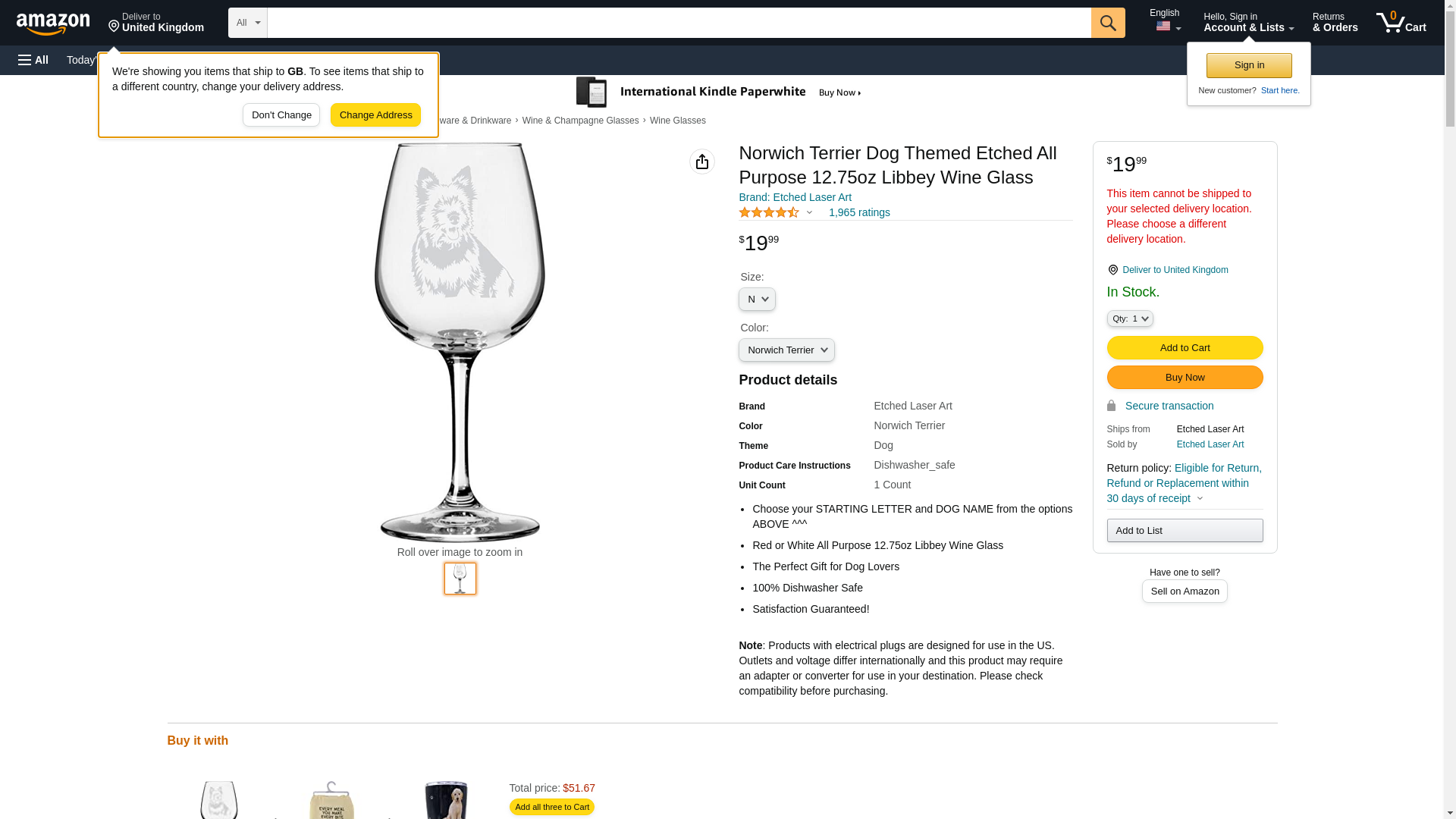This screenshot has height=819, width=1456.
Task: Click into the Amazon search field
Action: pyautogui.click(x=679, y=23)
